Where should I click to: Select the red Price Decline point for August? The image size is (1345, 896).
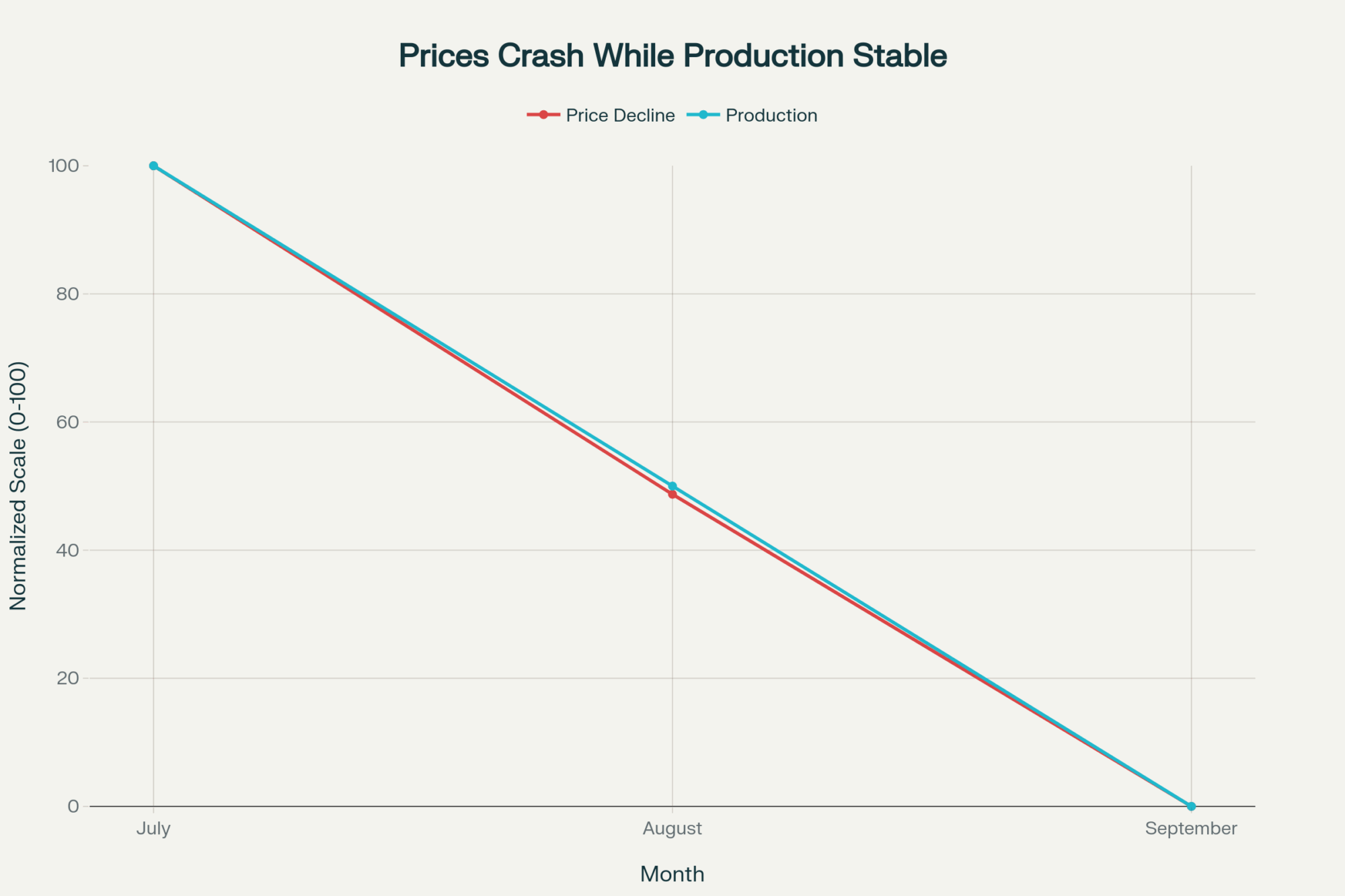(x=672, y=495)
